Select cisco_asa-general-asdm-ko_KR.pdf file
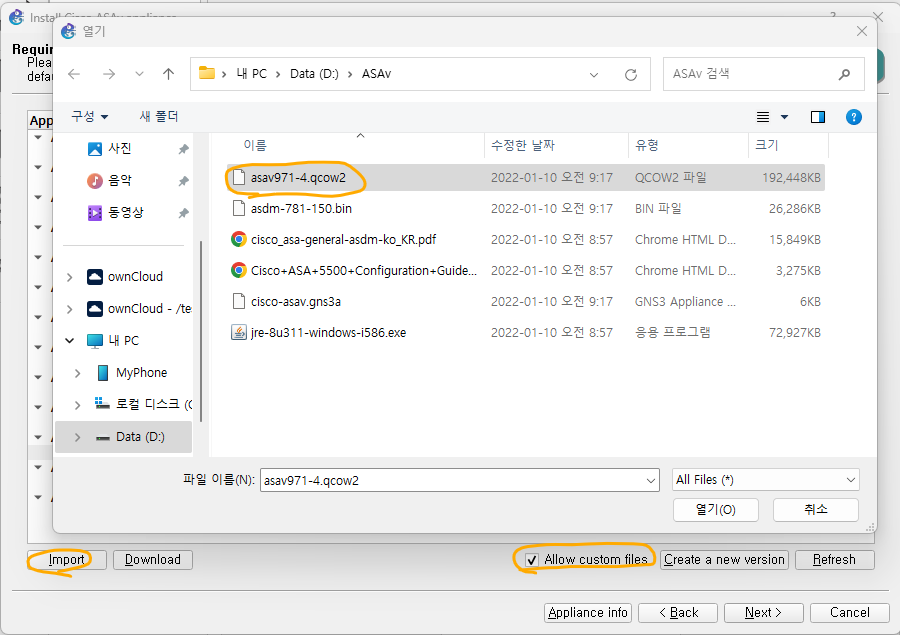Image resolution: width=900 pixels, height=635 pixels. coord(526,239)
